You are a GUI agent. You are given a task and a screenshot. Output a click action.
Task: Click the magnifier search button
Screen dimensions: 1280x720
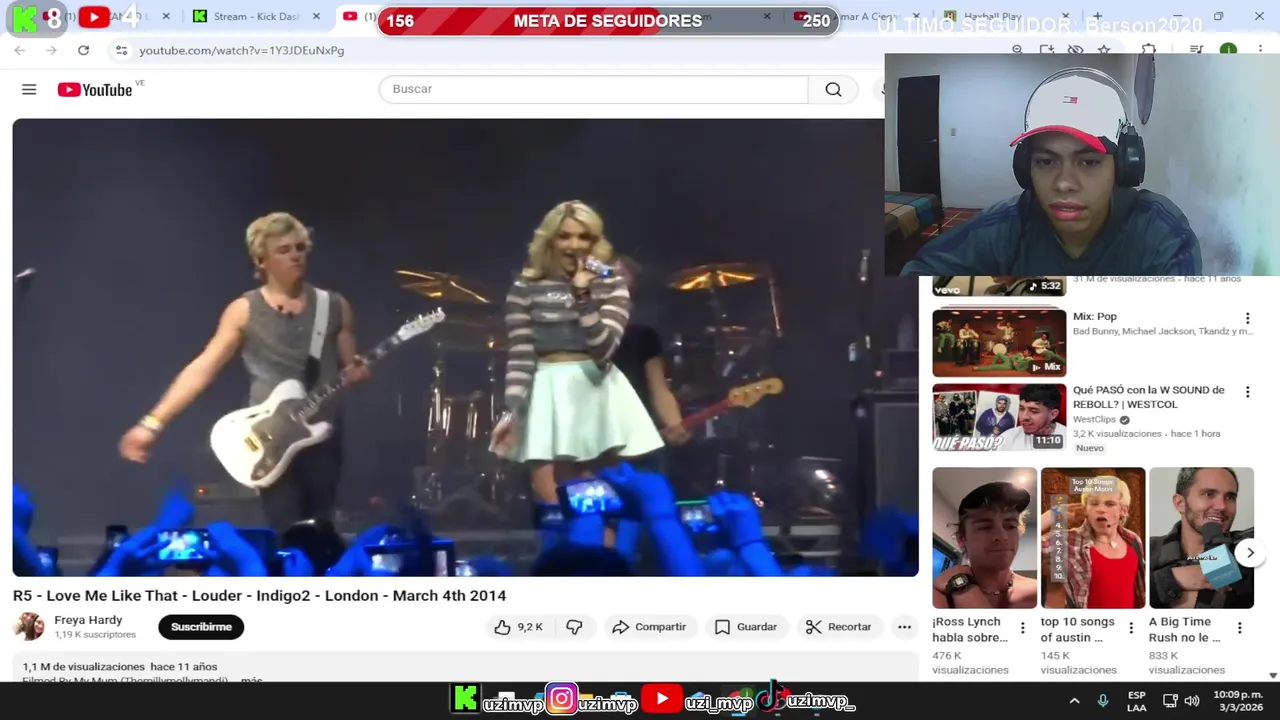tap(833, 89)
